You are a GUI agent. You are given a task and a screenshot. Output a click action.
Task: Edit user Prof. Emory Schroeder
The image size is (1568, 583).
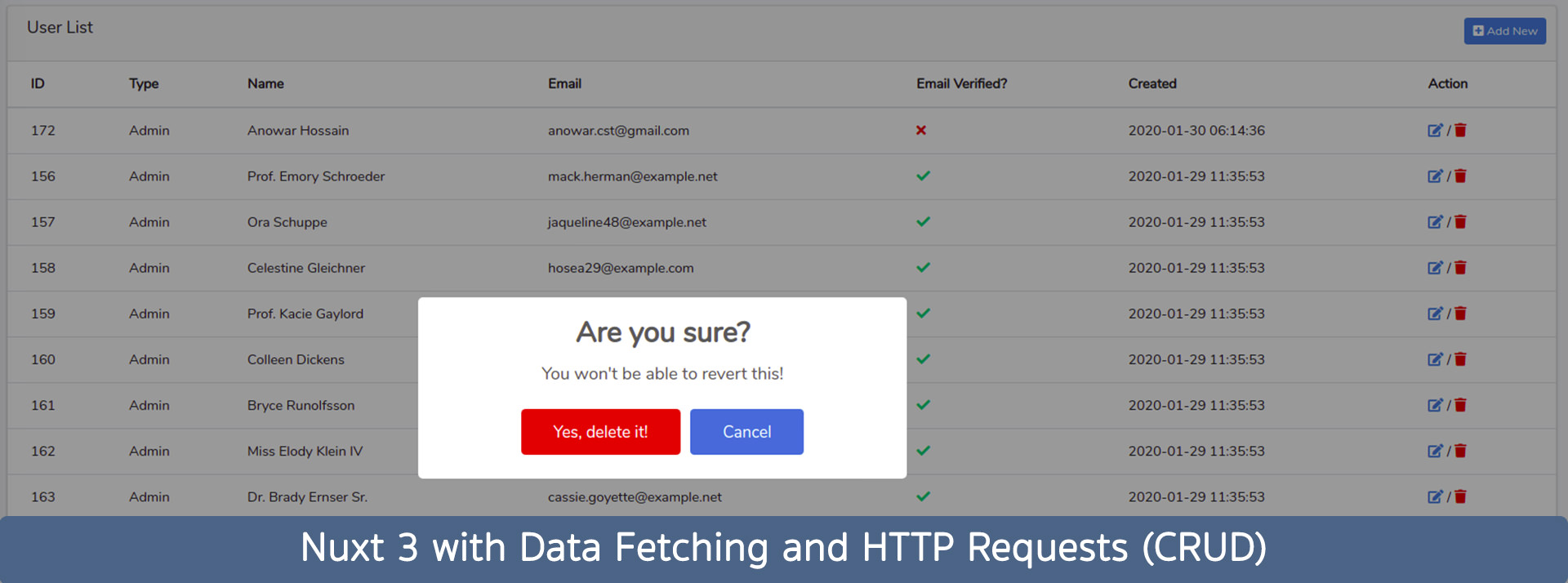[x=1435, y=176]
